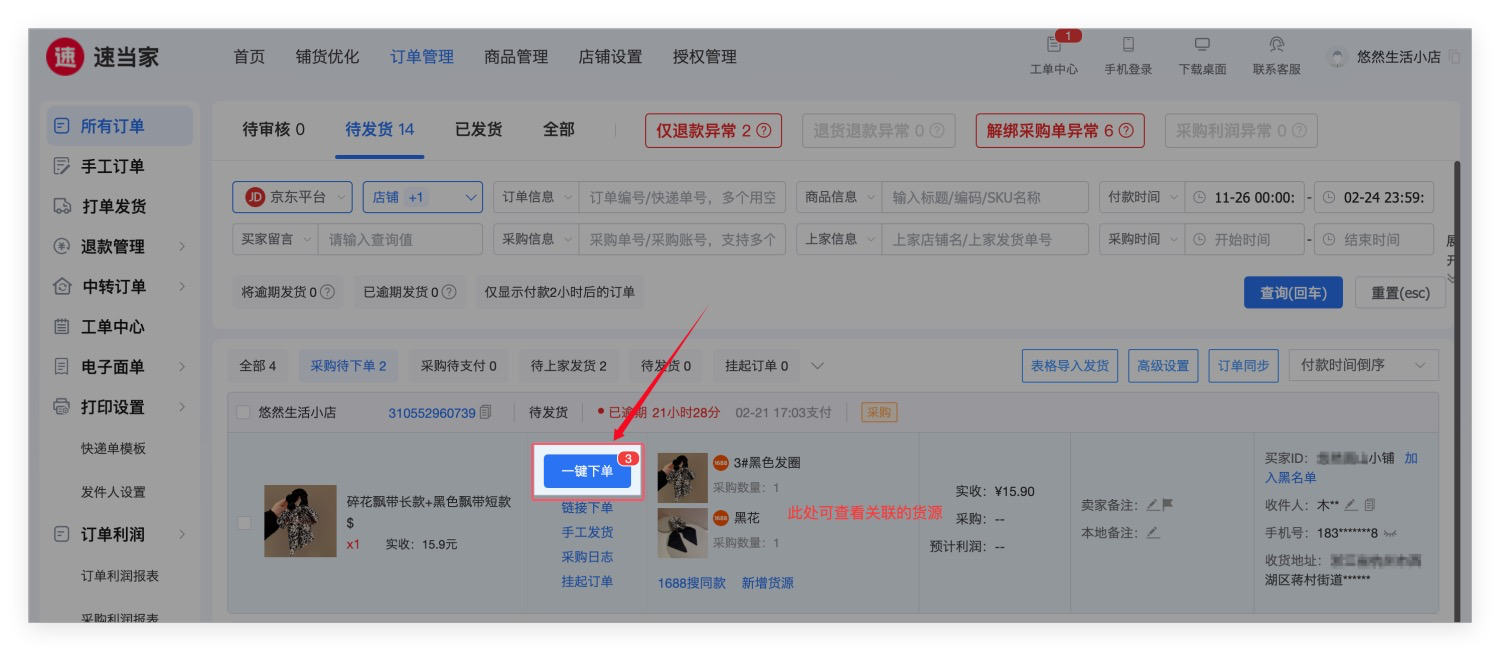
Task: Open the 工单中心 icon in top bar
Action: (1053, 46)
